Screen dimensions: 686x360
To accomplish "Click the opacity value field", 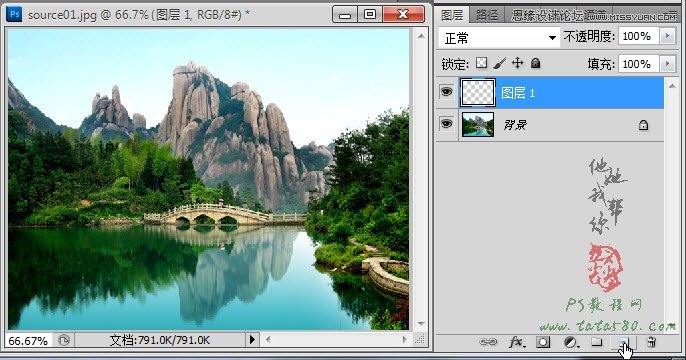I will (x=638, y=36).
